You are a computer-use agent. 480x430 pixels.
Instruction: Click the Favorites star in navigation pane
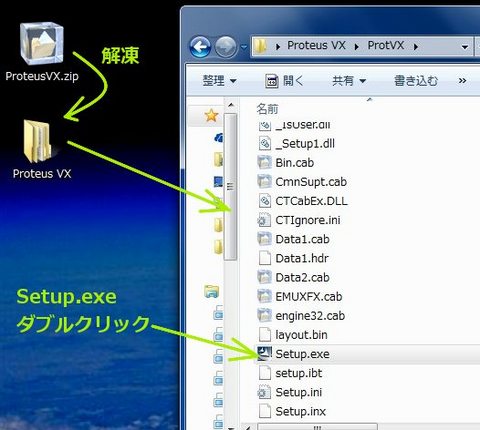click(211, 116)
